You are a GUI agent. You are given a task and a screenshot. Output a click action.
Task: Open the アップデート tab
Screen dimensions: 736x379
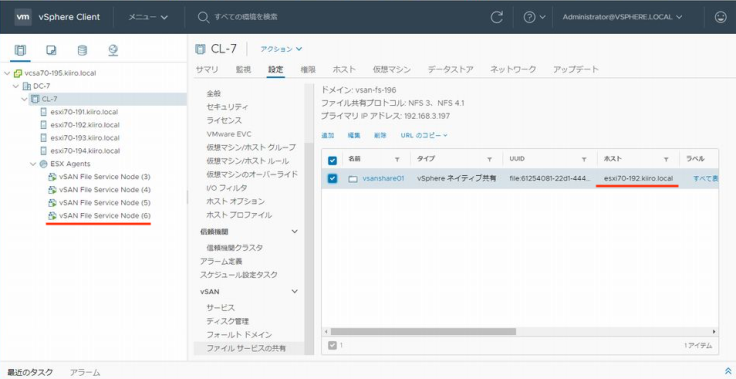(x=575, y=70)
